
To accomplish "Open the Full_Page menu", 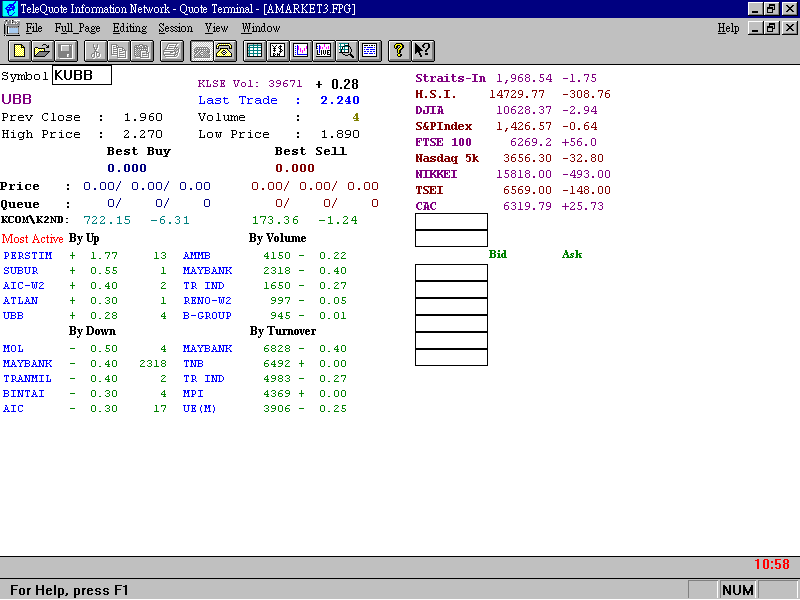I will [x=77, y=28].
